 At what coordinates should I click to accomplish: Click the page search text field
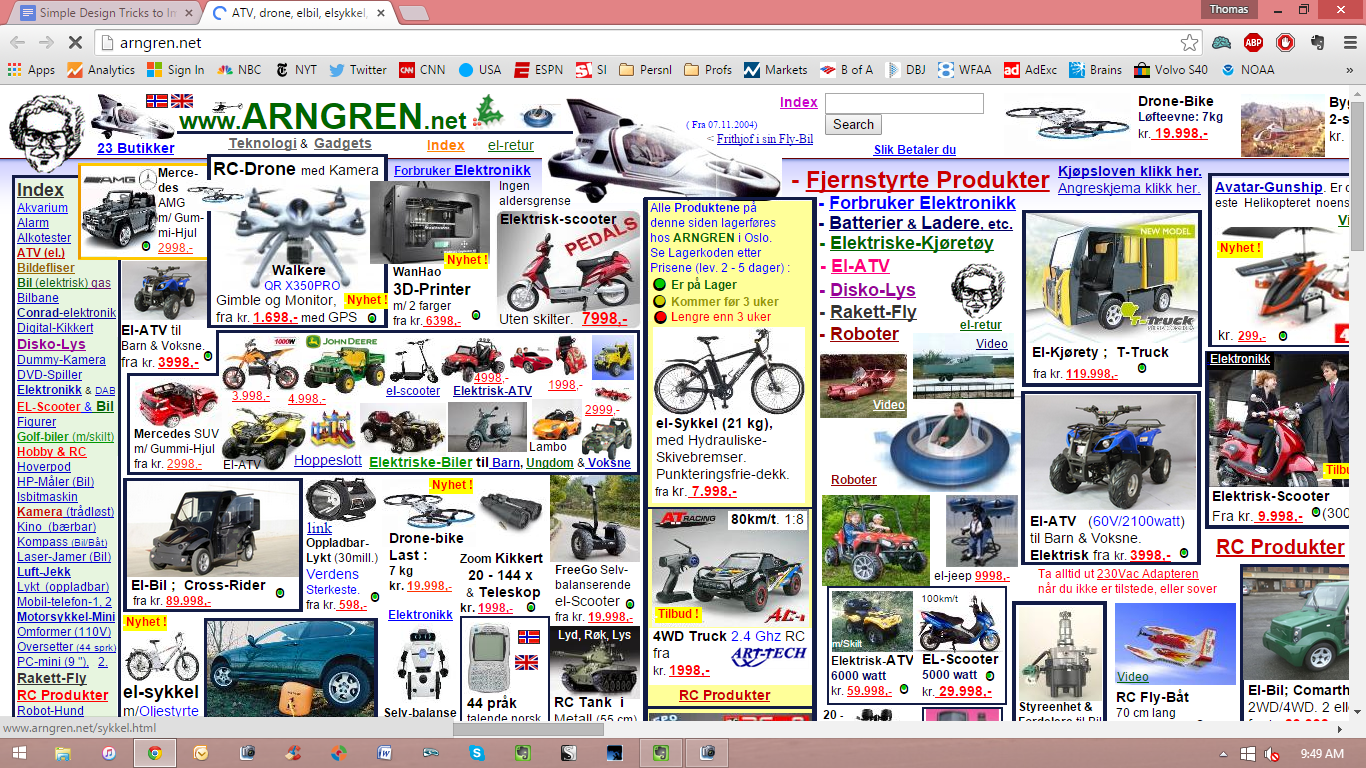click(904, 104)
